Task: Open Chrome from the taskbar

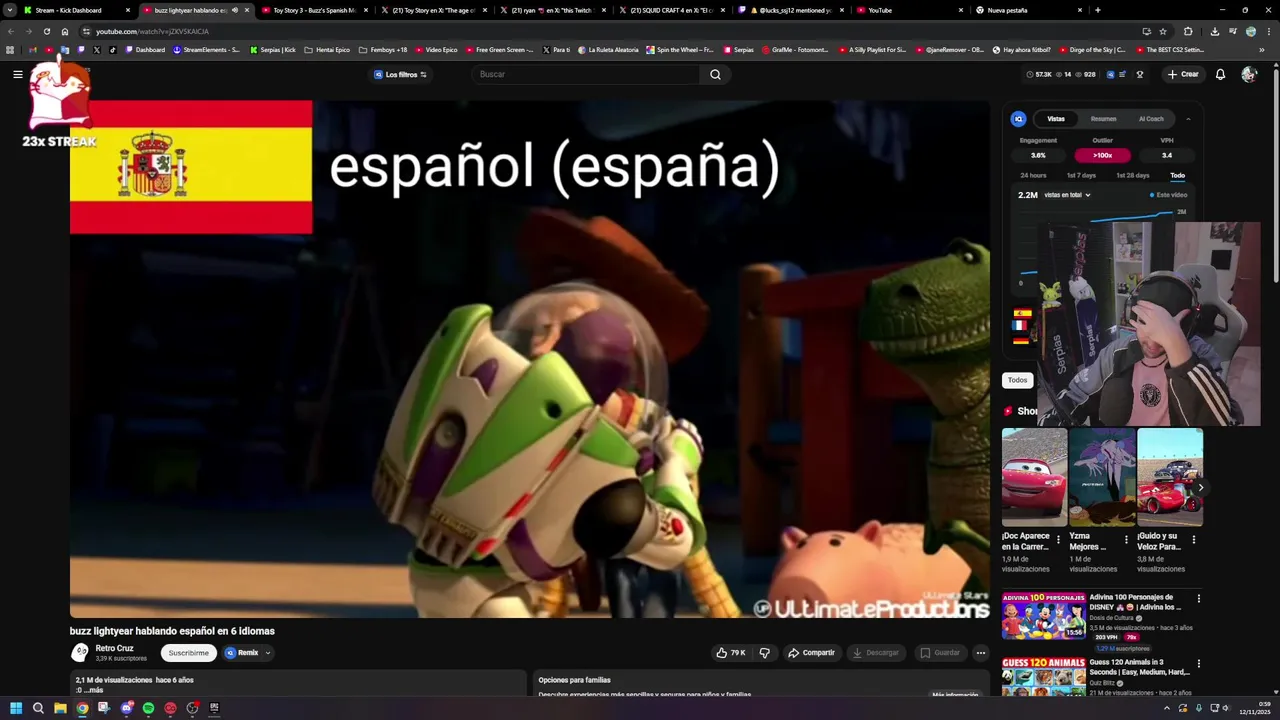Action: 82,708
